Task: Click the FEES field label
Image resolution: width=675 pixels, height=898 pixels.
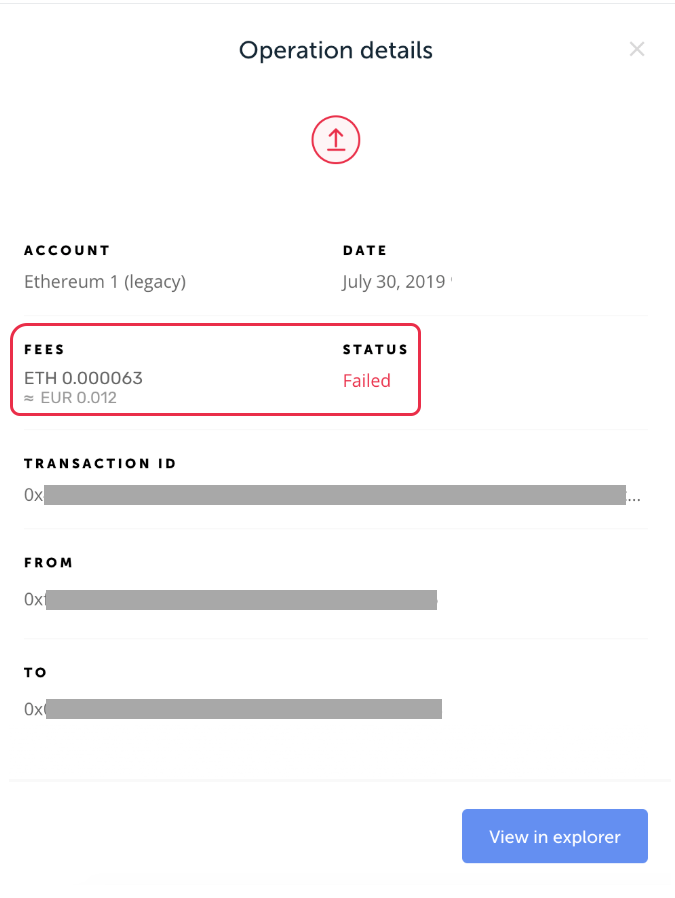Action: pos(44,349)
